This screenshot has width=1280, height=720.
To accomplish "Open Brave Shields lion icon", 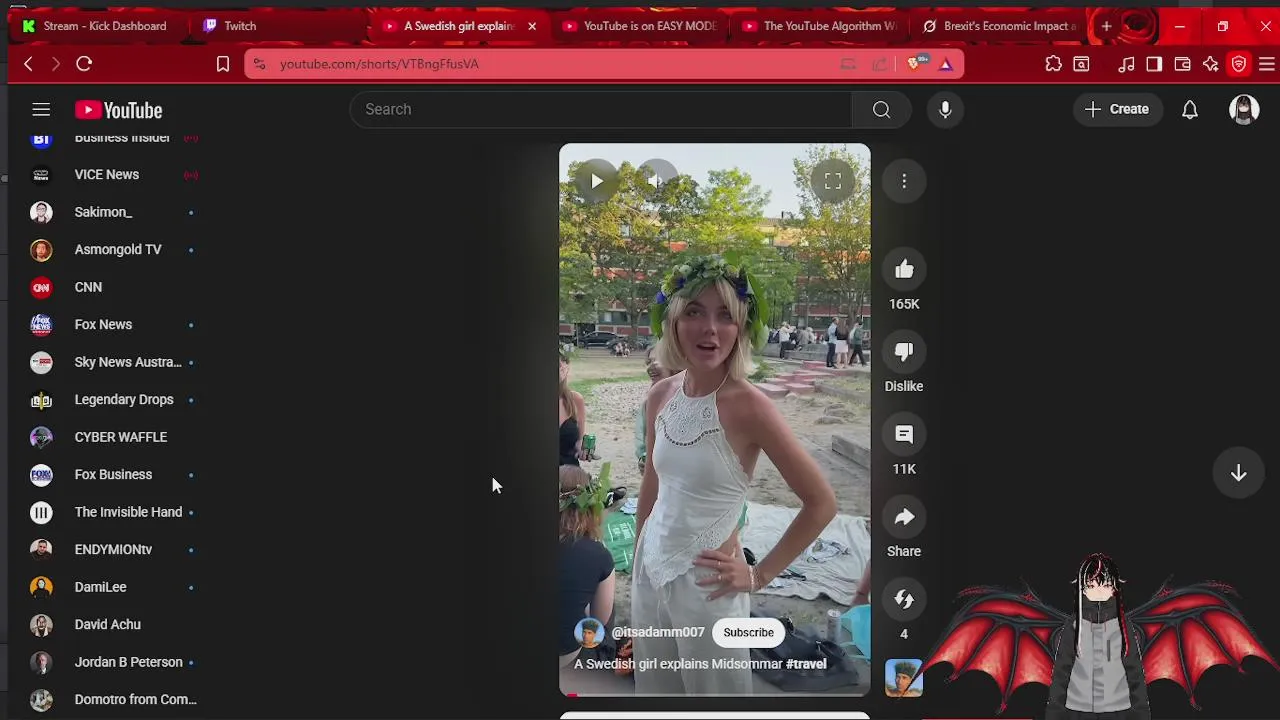I will coord(916,64).
